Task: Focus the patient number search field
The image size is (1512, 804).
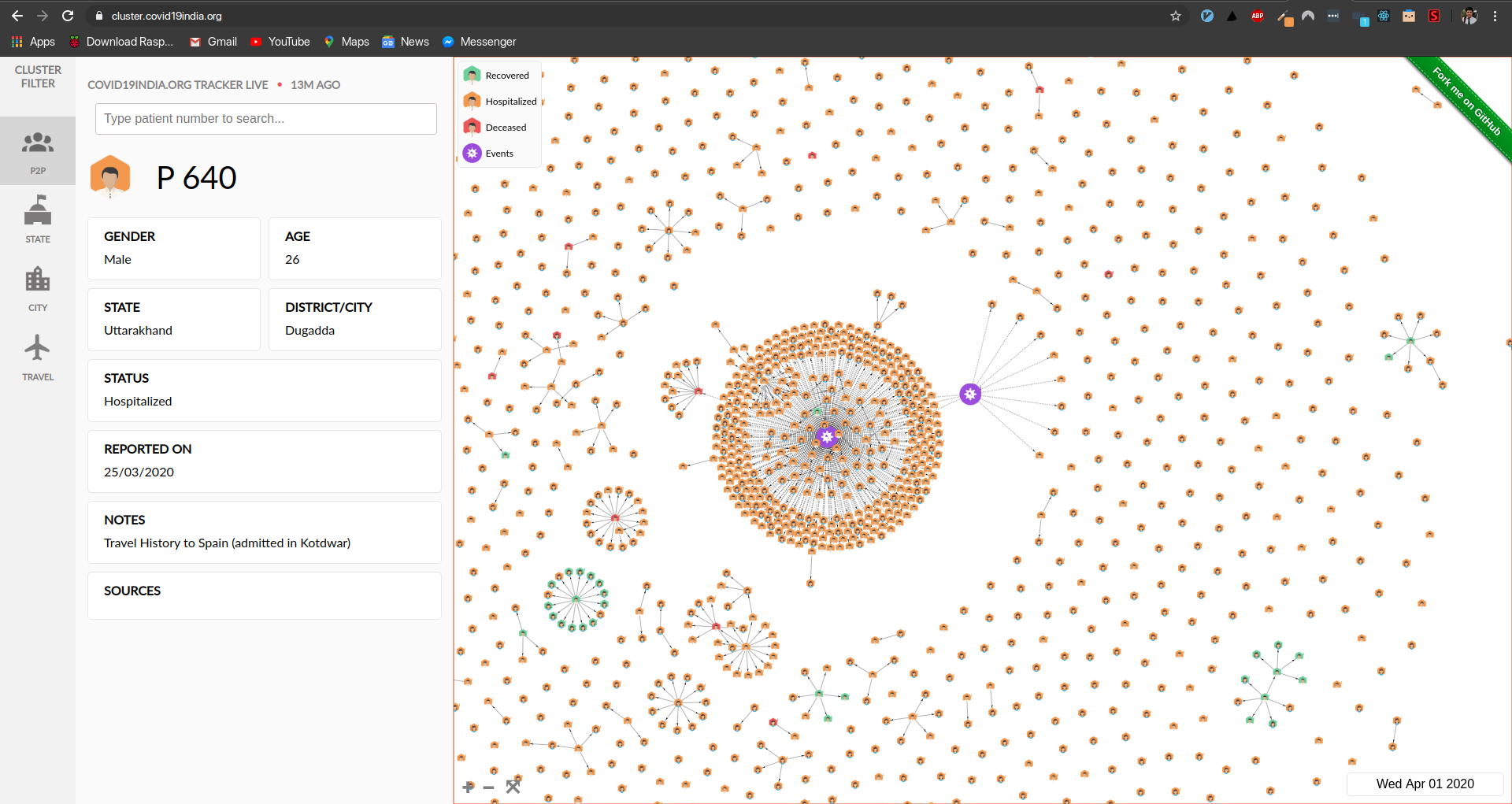Action: (266, 118)
